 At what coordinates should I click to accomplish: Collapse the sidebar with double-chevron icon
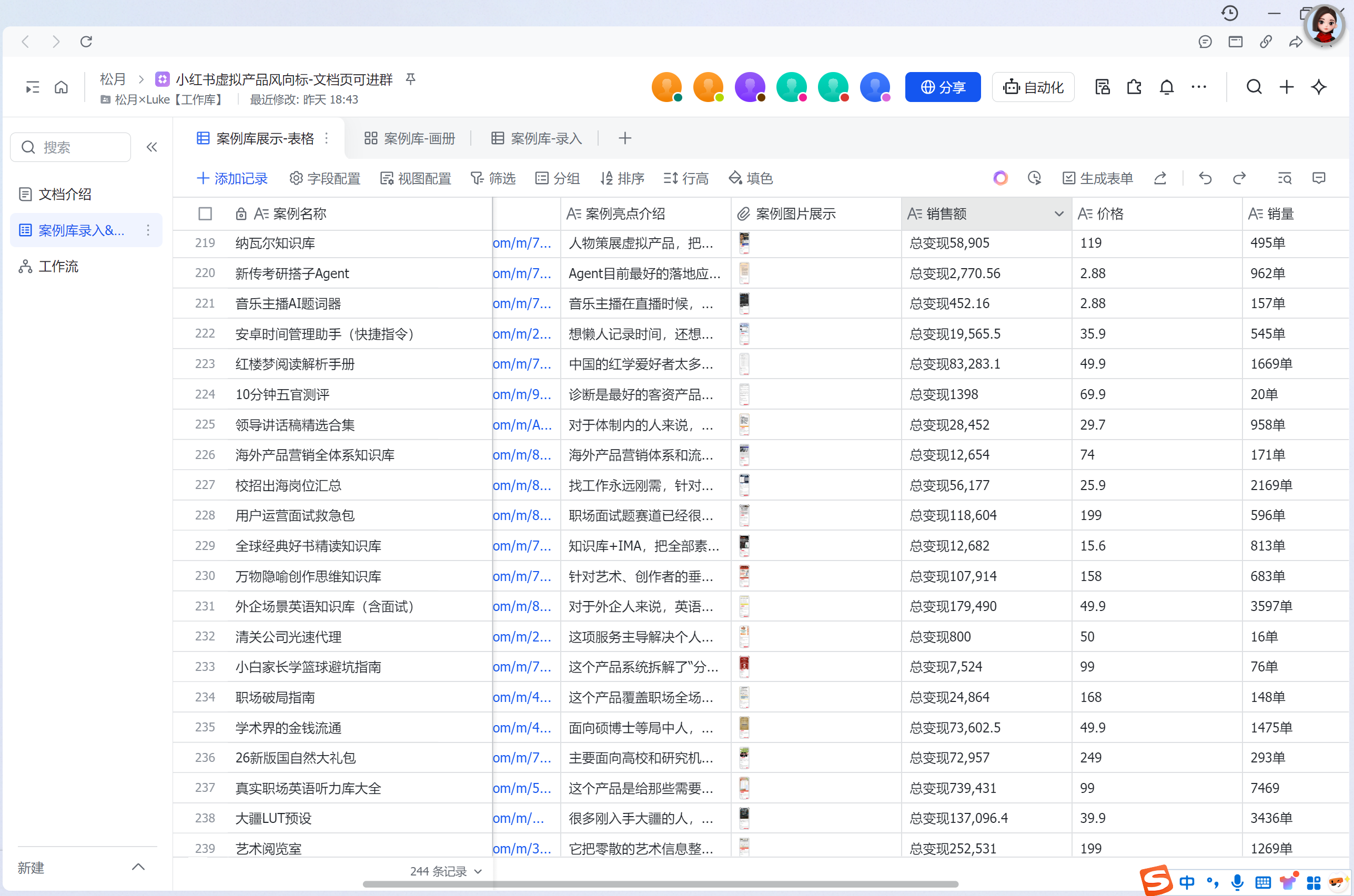(151, 147)
